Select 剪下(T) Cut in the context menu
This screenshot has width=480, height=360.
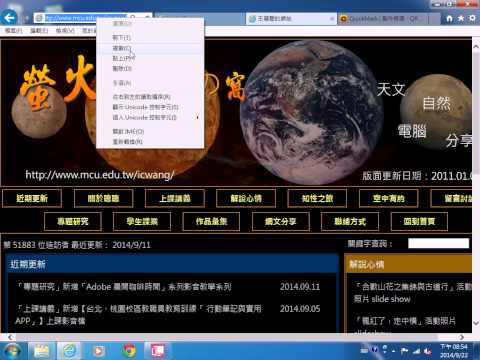[150, 37]
